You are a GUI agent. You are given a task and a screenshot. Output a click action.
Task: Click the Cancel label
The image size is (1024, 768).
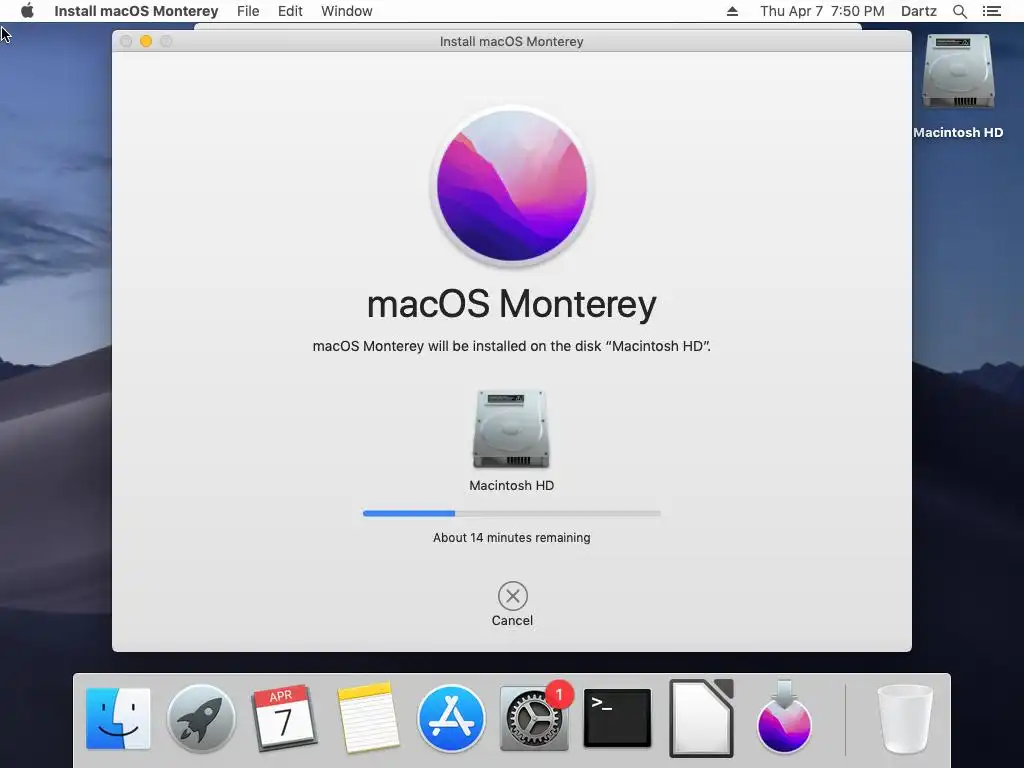pyautogui.click(x=512, y=620)
